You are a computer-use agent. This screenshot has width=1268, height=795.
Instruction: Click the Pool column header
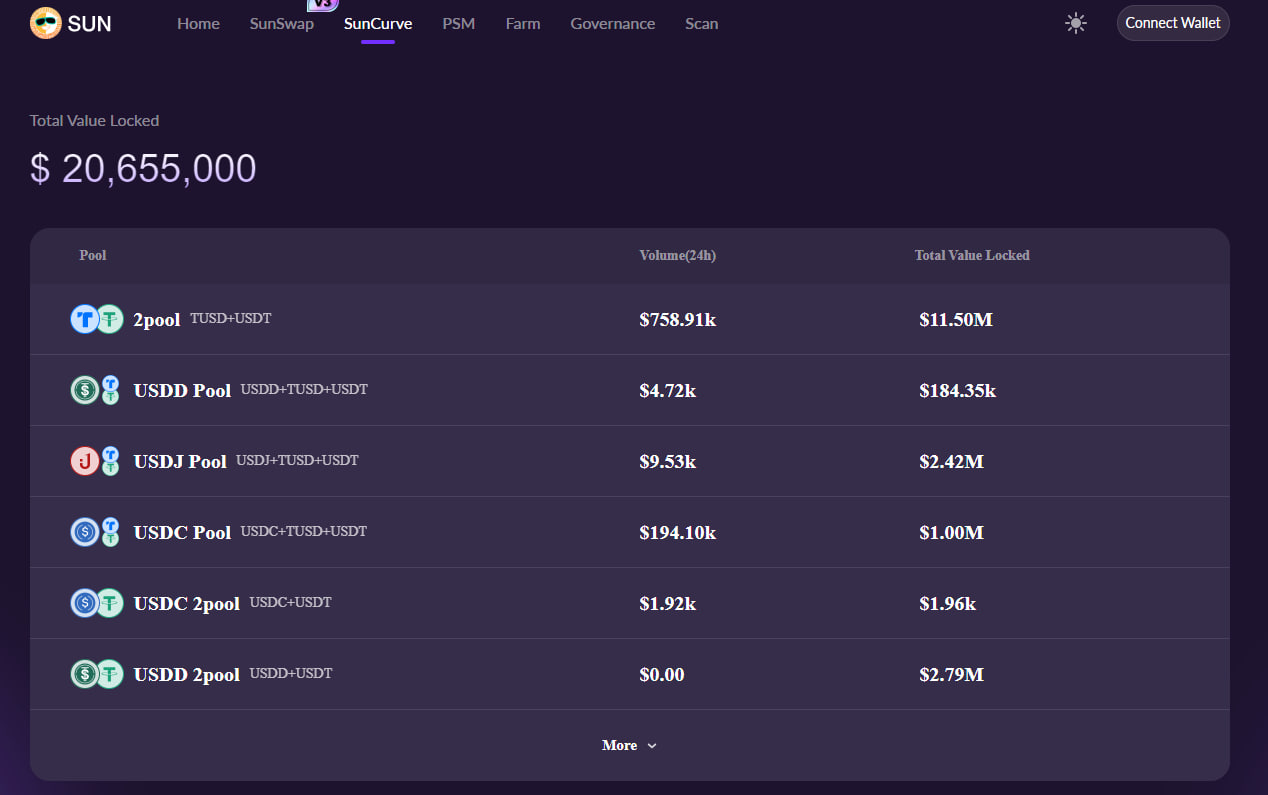(93, 255)
